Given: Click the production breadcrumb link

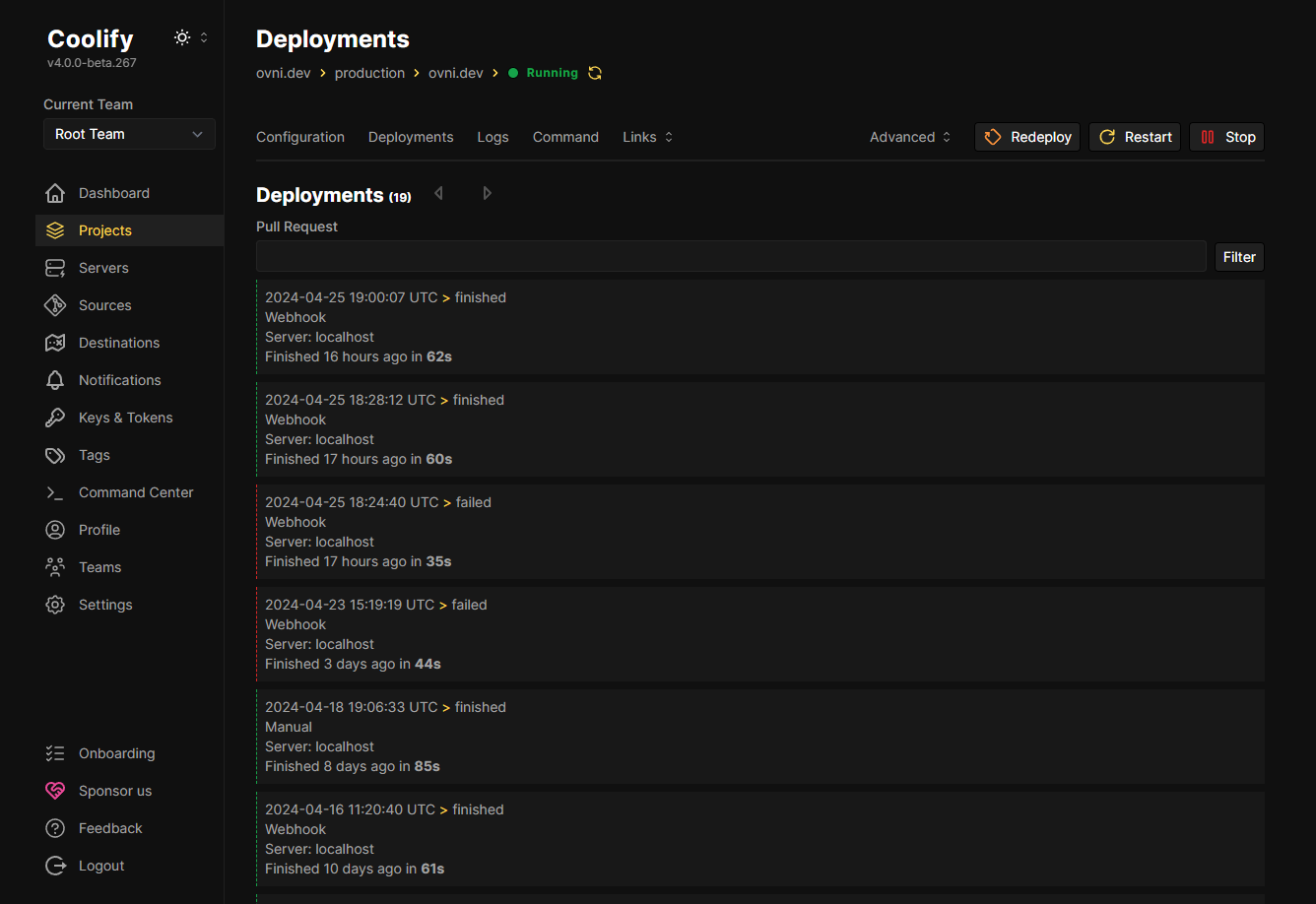Looking at the screenshot, I should click(369, 73).
